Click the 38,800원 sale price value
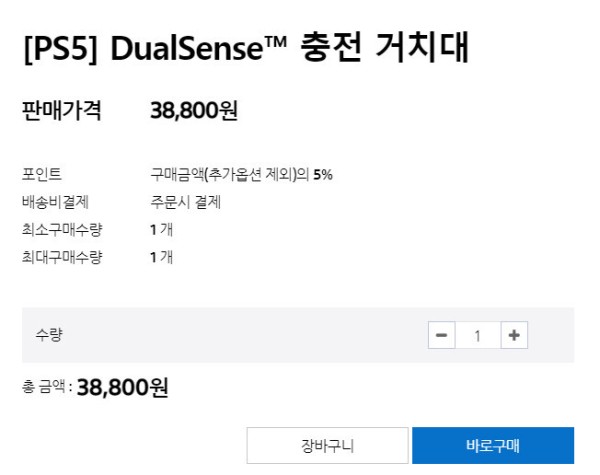Viewport: 600px width, 475px height. [x=194, y=111]
